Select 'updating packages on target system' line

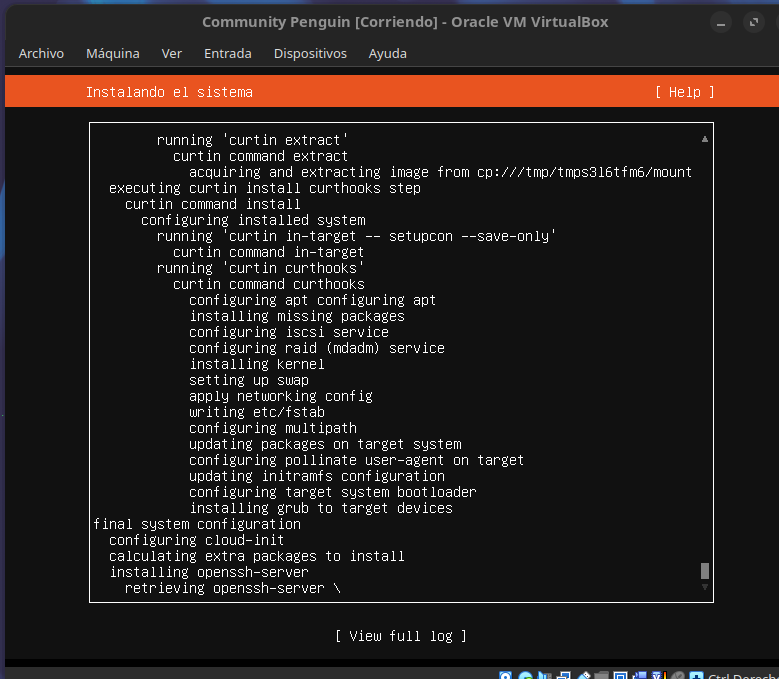[325, 444]
